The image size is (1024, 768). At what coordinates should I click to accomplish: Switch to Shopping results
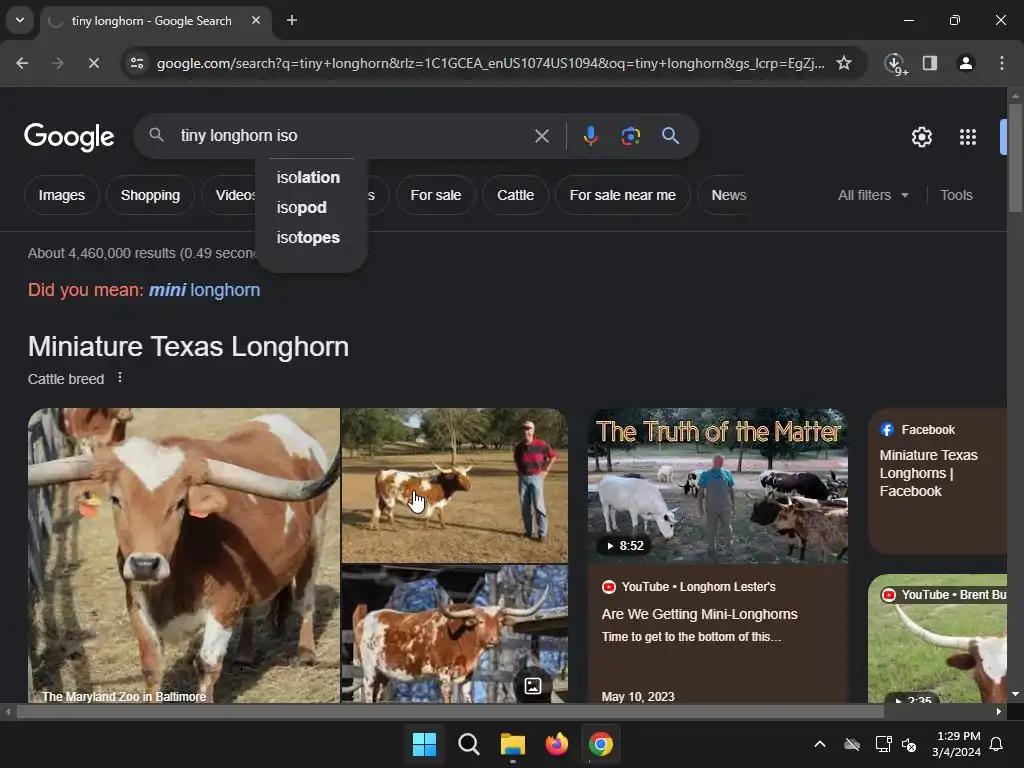click(150, 195)
